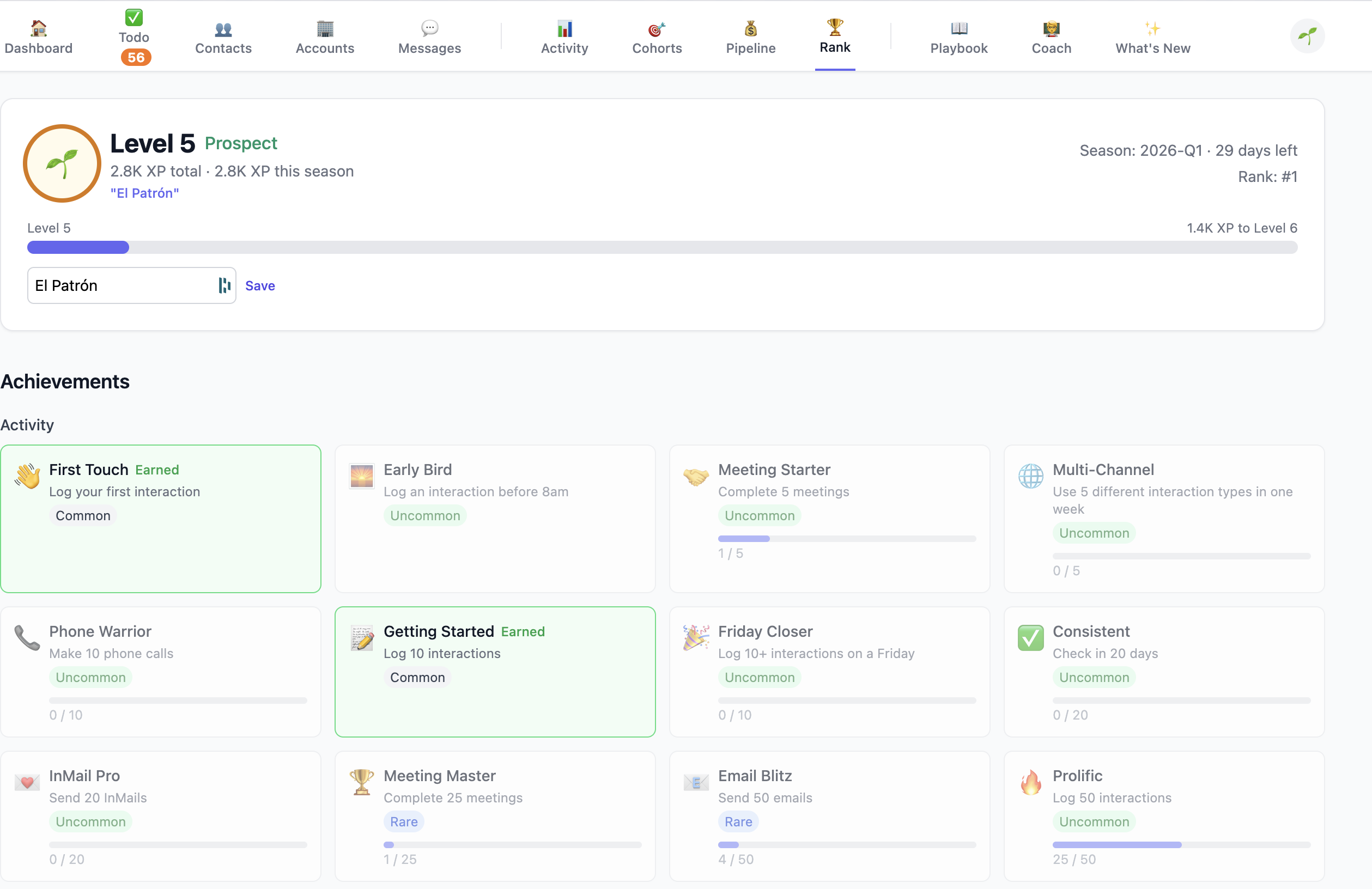This screenshot has height=889, width=1372.
Task: Select the Cohorts target icon
Action: pyautogui.click(x=657, y=27)
